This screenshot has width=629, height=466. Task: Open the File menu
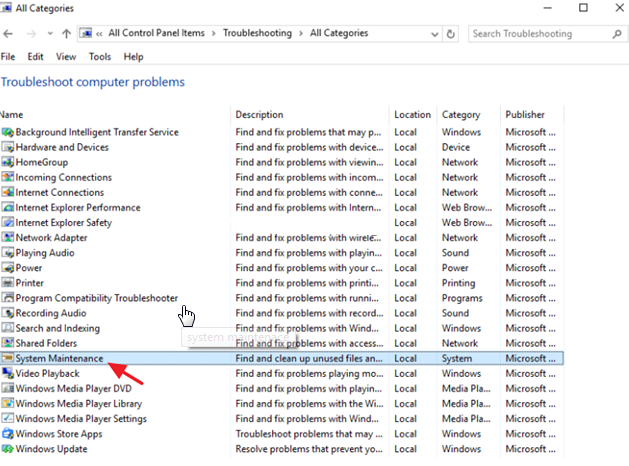8,57
